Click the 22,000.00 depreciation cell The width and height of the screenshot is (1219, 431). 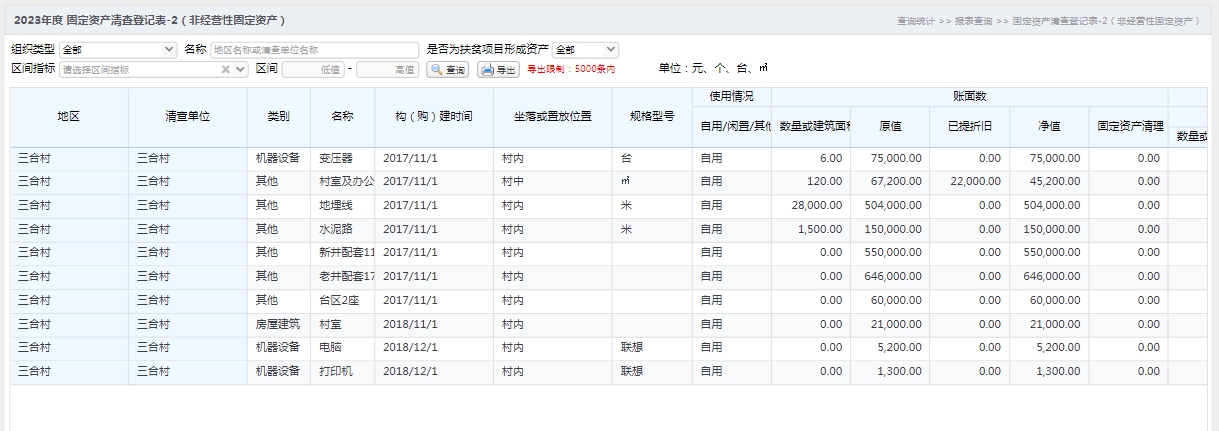tap(969, 182)
